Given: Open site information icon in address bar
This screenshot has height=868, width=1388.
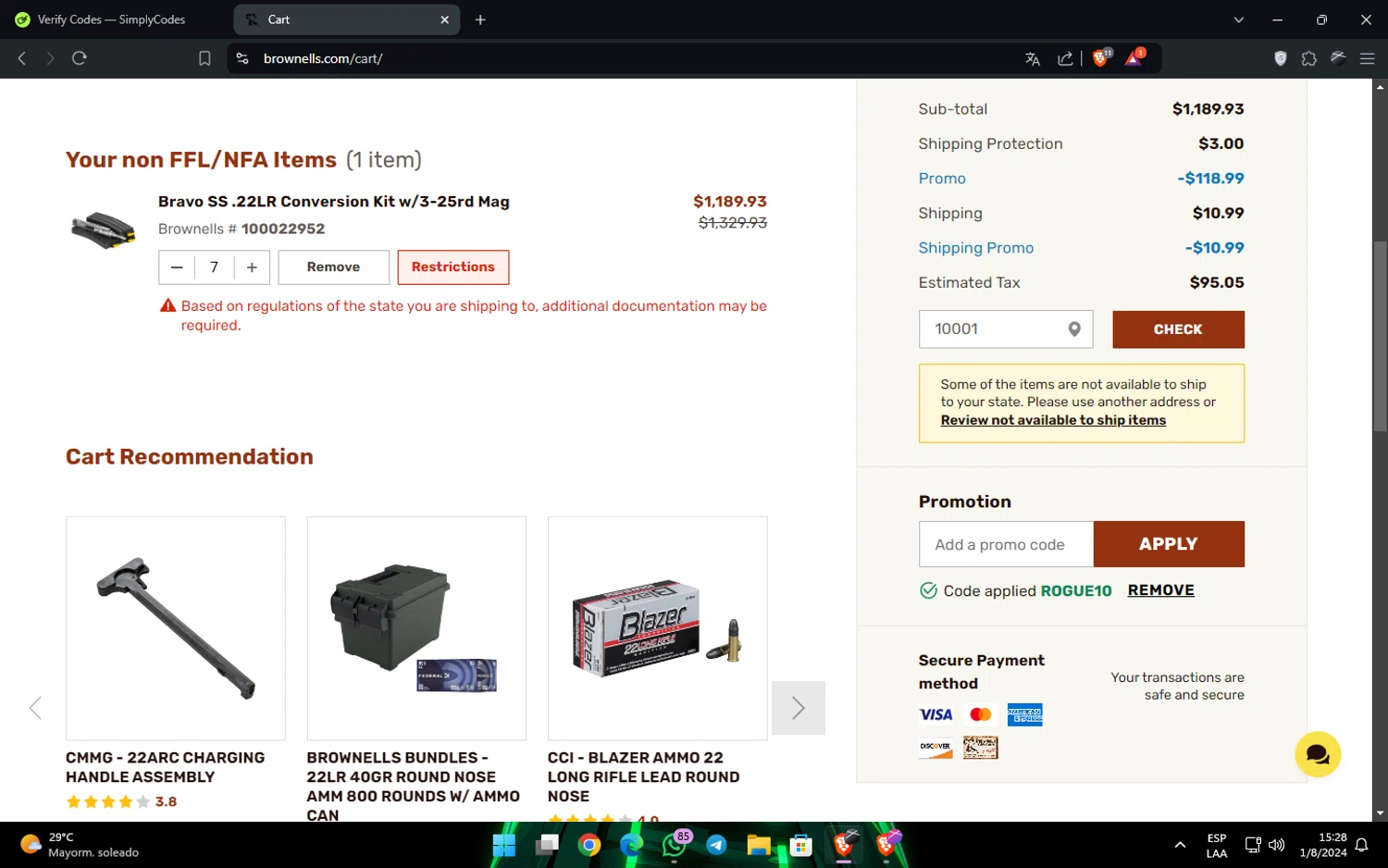Looking at the screenshot, I should coord(242,58).
